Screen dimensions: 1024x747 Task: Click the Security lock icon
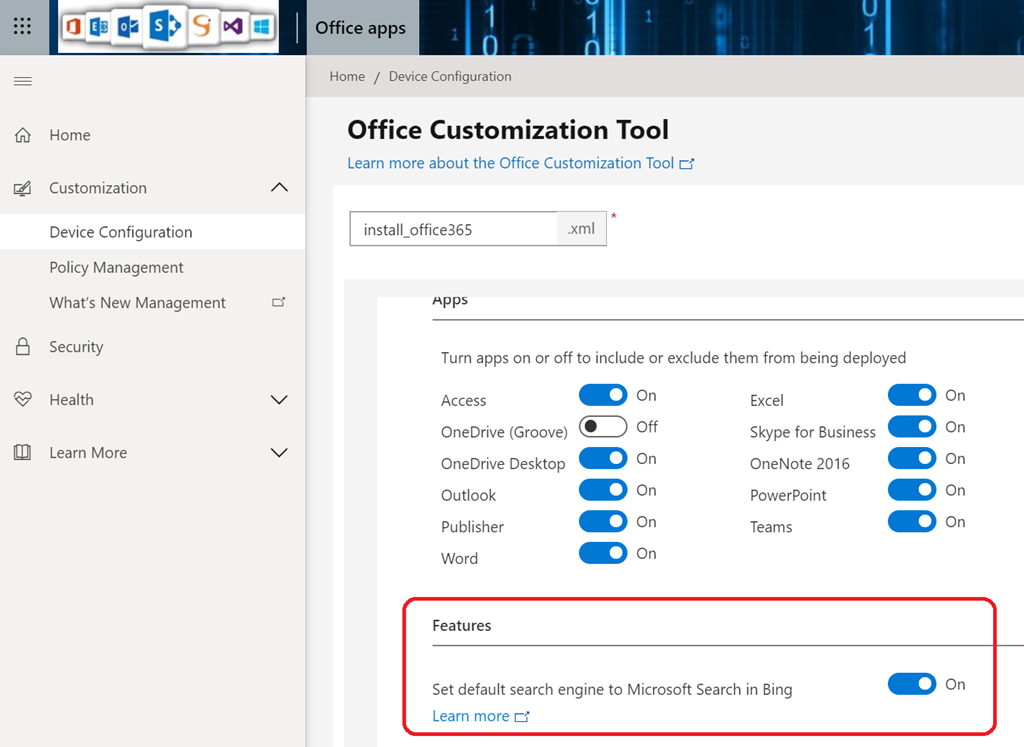click(x=23, y=347)
